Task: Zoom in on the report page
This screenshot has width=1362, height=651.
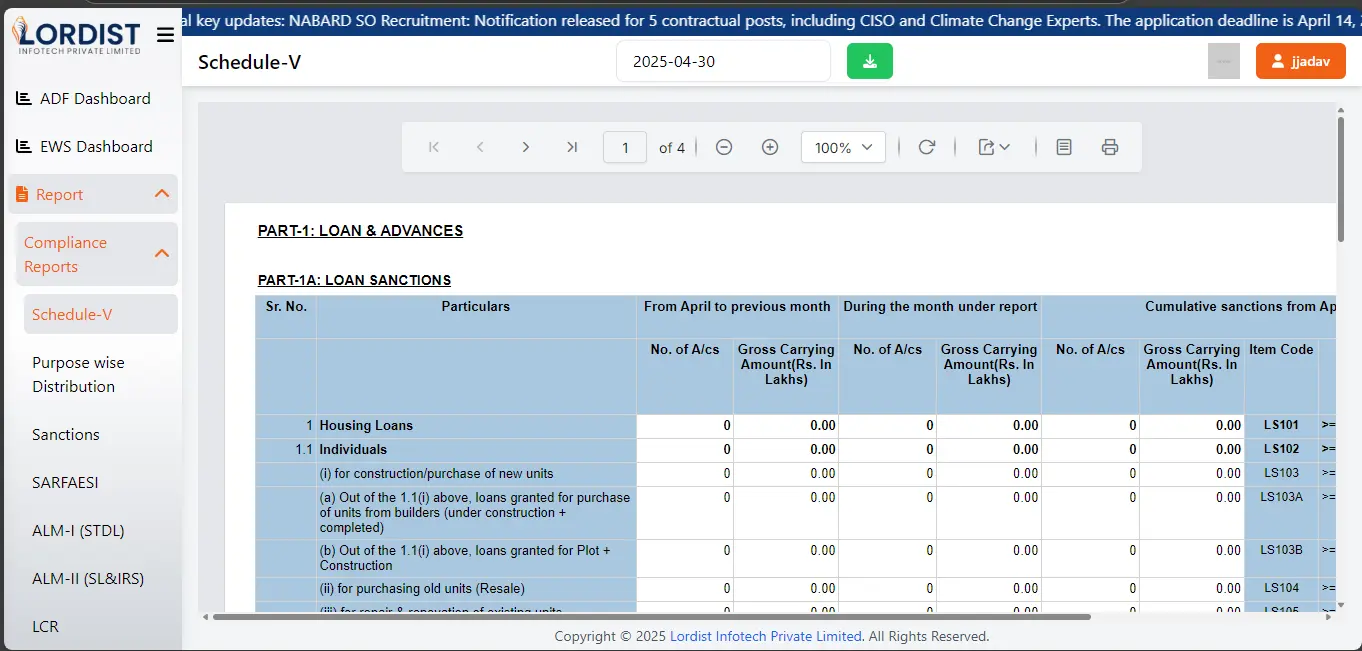Action: (x=769, y=147)
